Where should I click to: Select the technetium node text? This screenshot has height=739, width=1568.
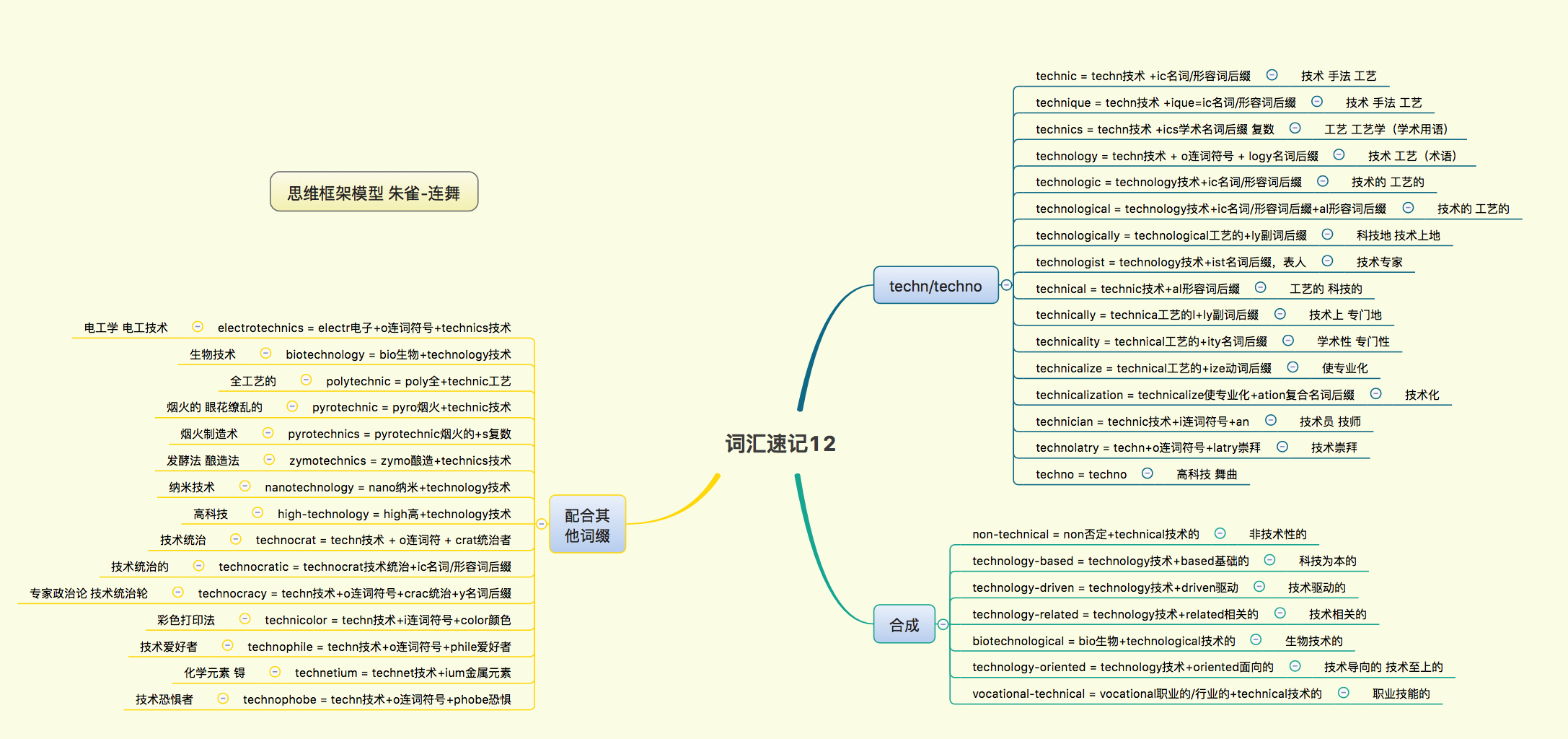click(x=402, y=673)
